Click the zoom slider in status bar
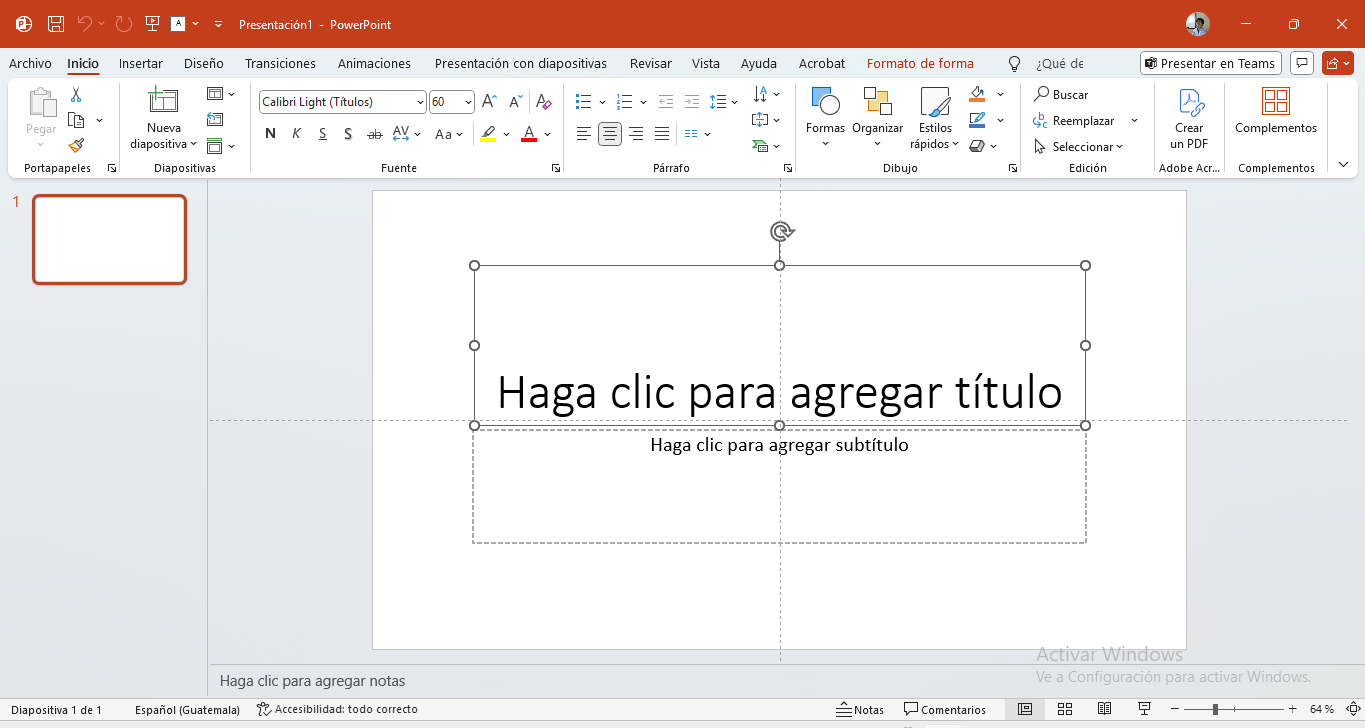 coord(1215,709)
